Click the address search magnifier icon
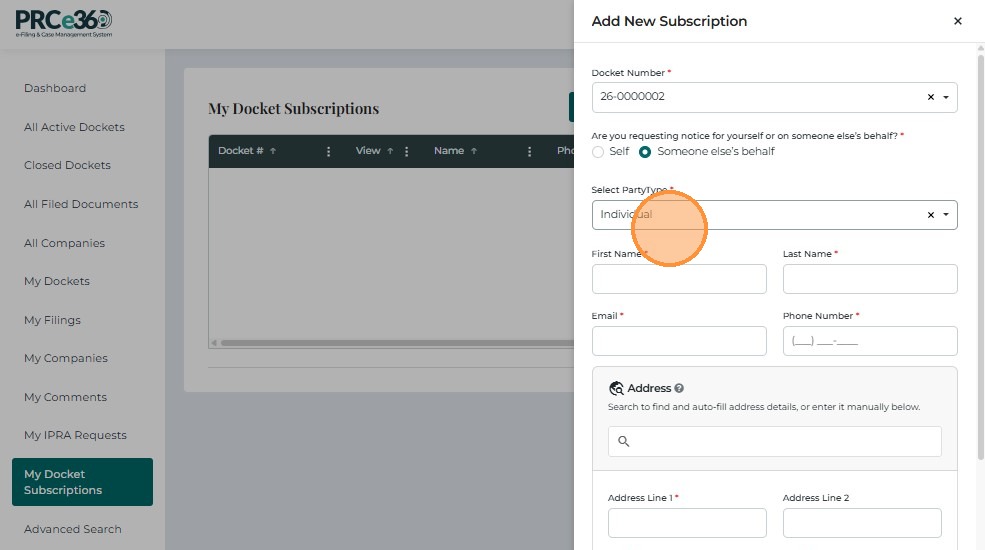The height and width of the screenshot is (550, 985). (x=624, y=441)
